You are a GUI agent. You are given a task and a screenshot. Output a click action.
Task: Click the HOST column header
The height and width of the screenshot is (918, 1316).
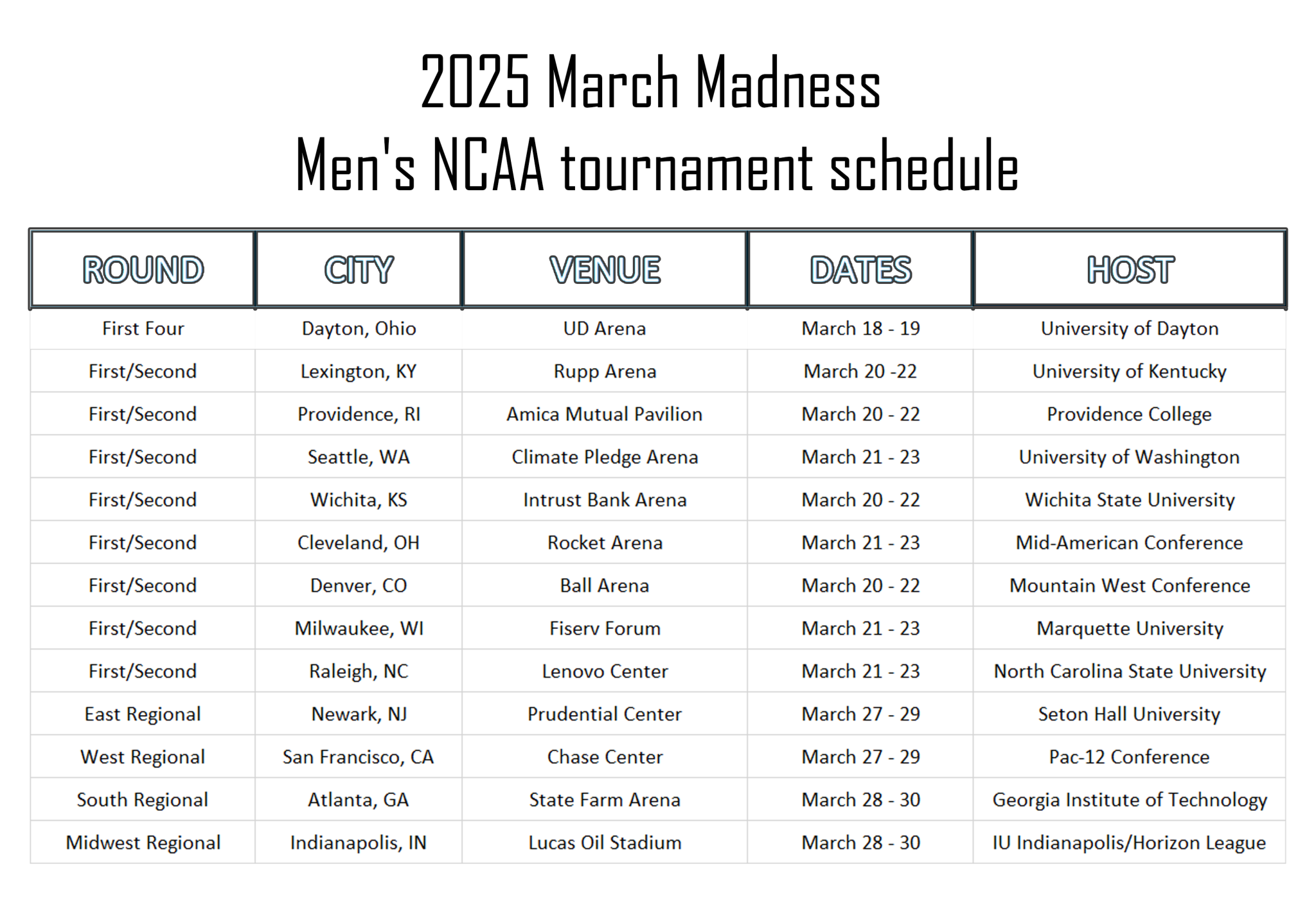click(x=1130, y=269)
